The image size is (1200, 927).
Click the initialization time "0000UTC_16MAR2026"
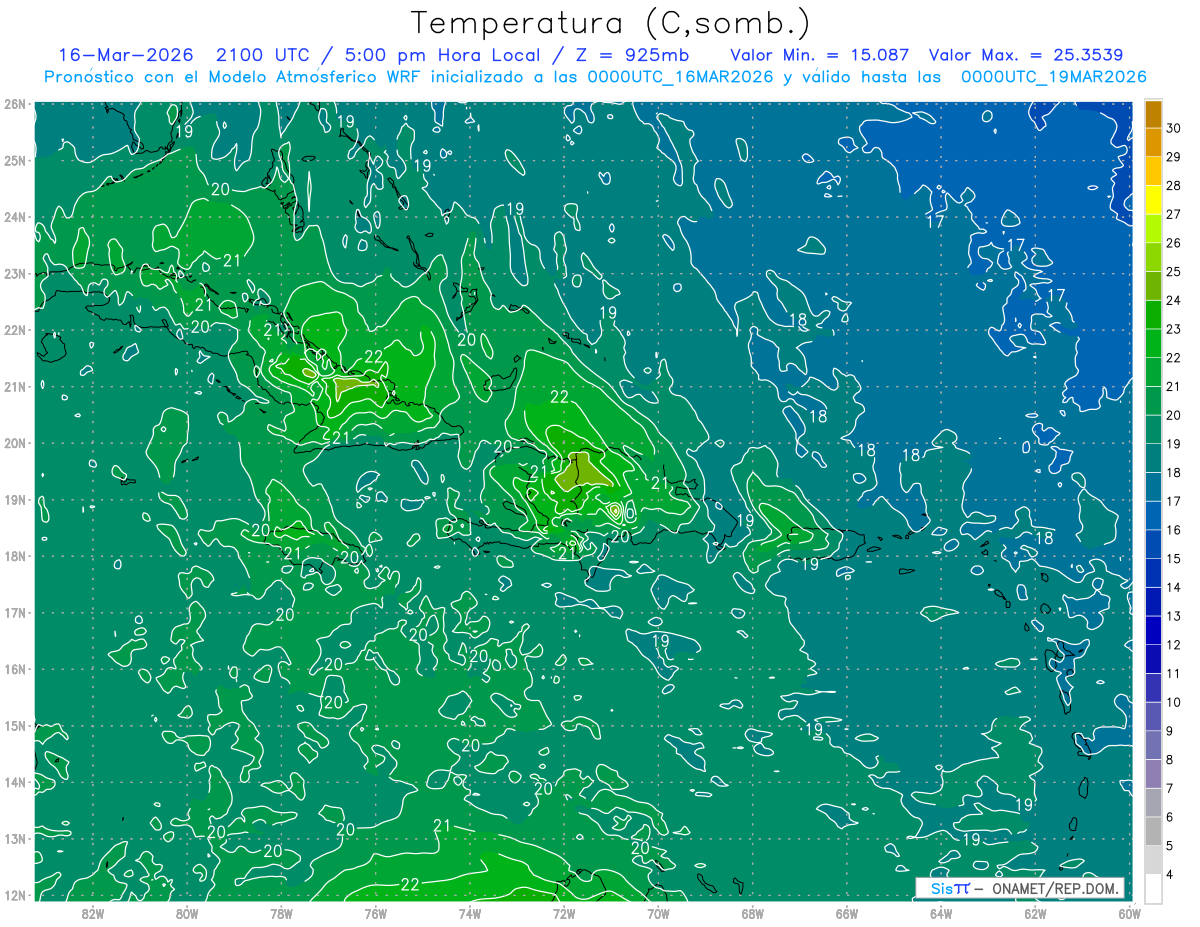coord(682,77)
